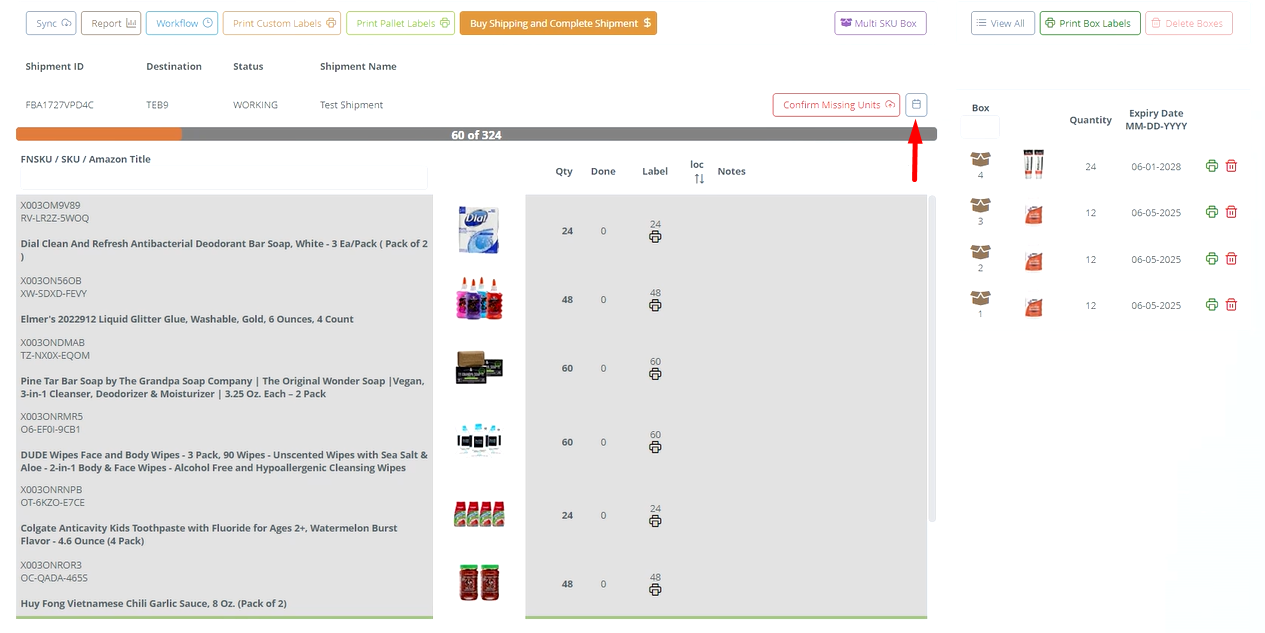Delete Box 3 using the red trash icon
Viewport: 1265px width, 633px height.
pyautogui.click(x=1231, y=212)
